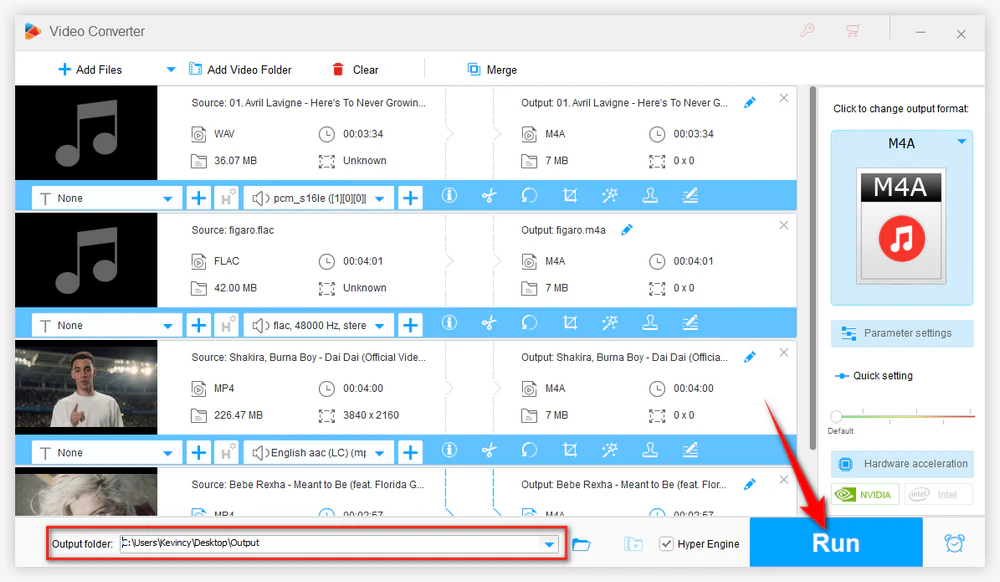This screenshot has height=582, width=1000.
Task: Expand the M4A output format dropdown
Action: [961, 142]
